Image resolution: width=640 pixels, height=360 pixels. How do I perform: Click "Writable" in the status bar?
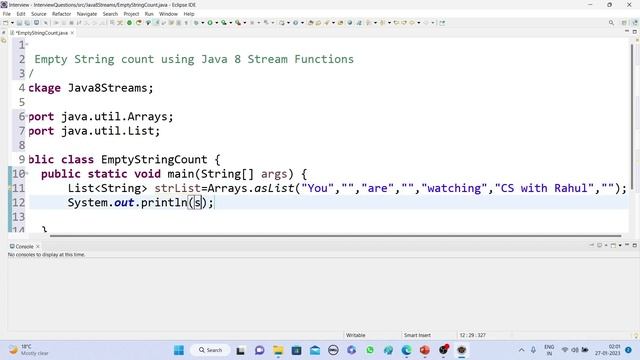pos(356,335)
